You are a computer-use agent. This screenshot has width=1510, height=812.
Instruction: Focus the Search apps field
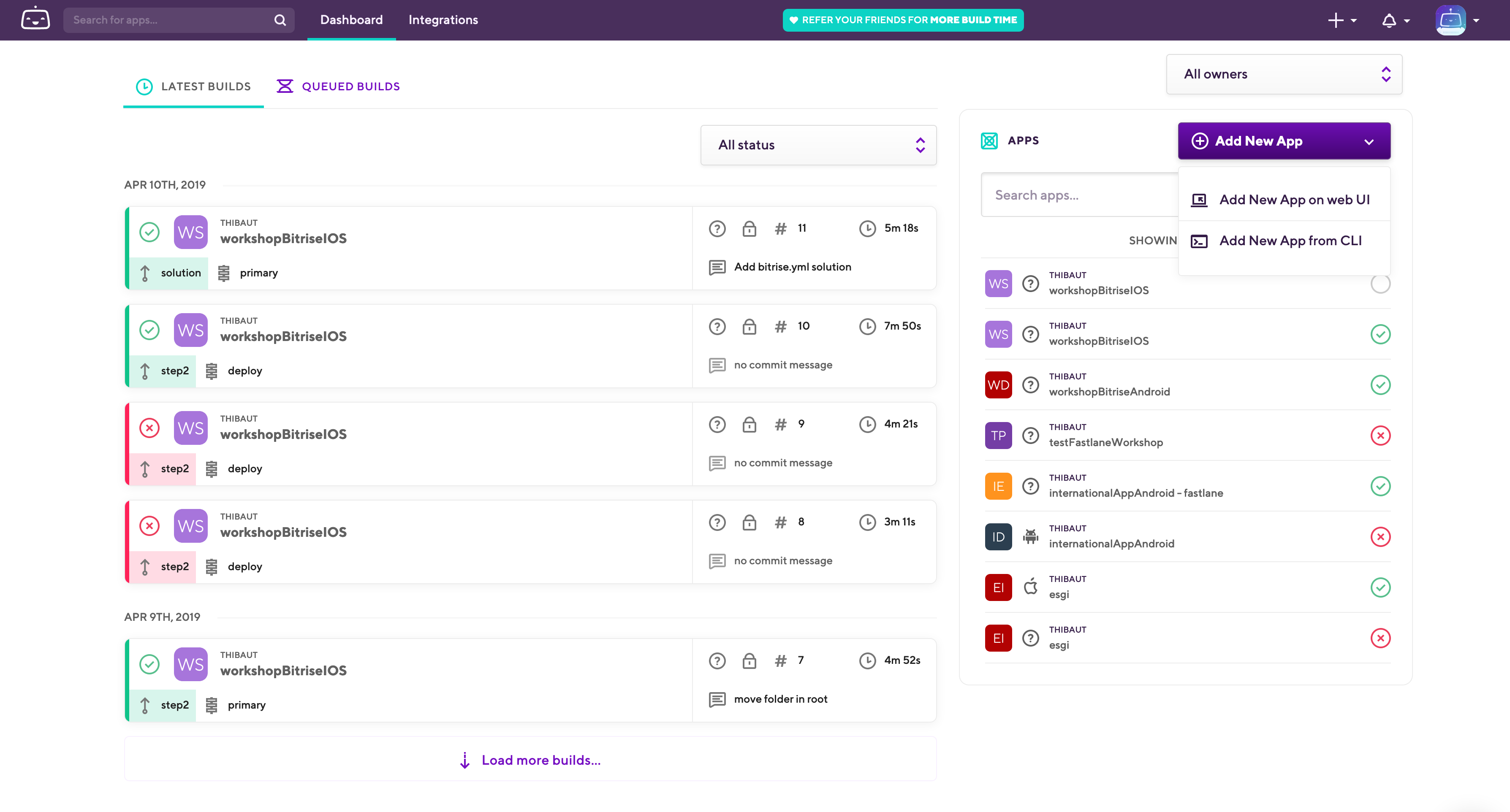(1080, 195)
